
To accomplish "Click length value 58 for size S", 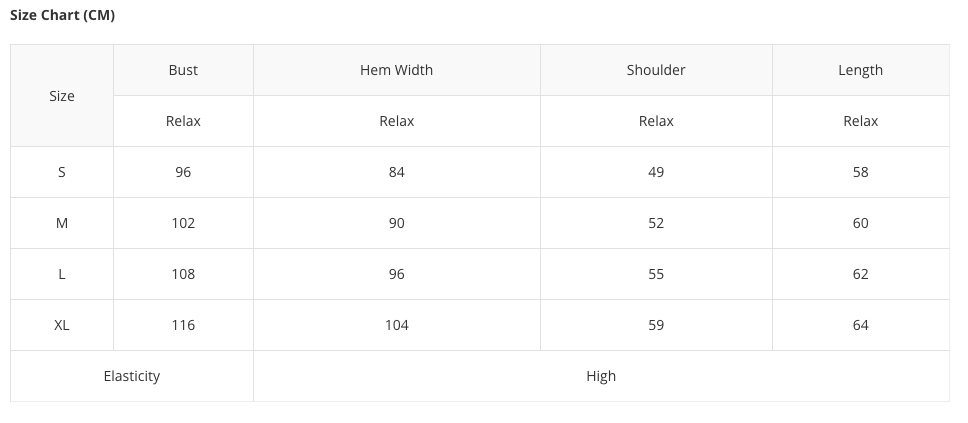I will (x=860, y=172).
